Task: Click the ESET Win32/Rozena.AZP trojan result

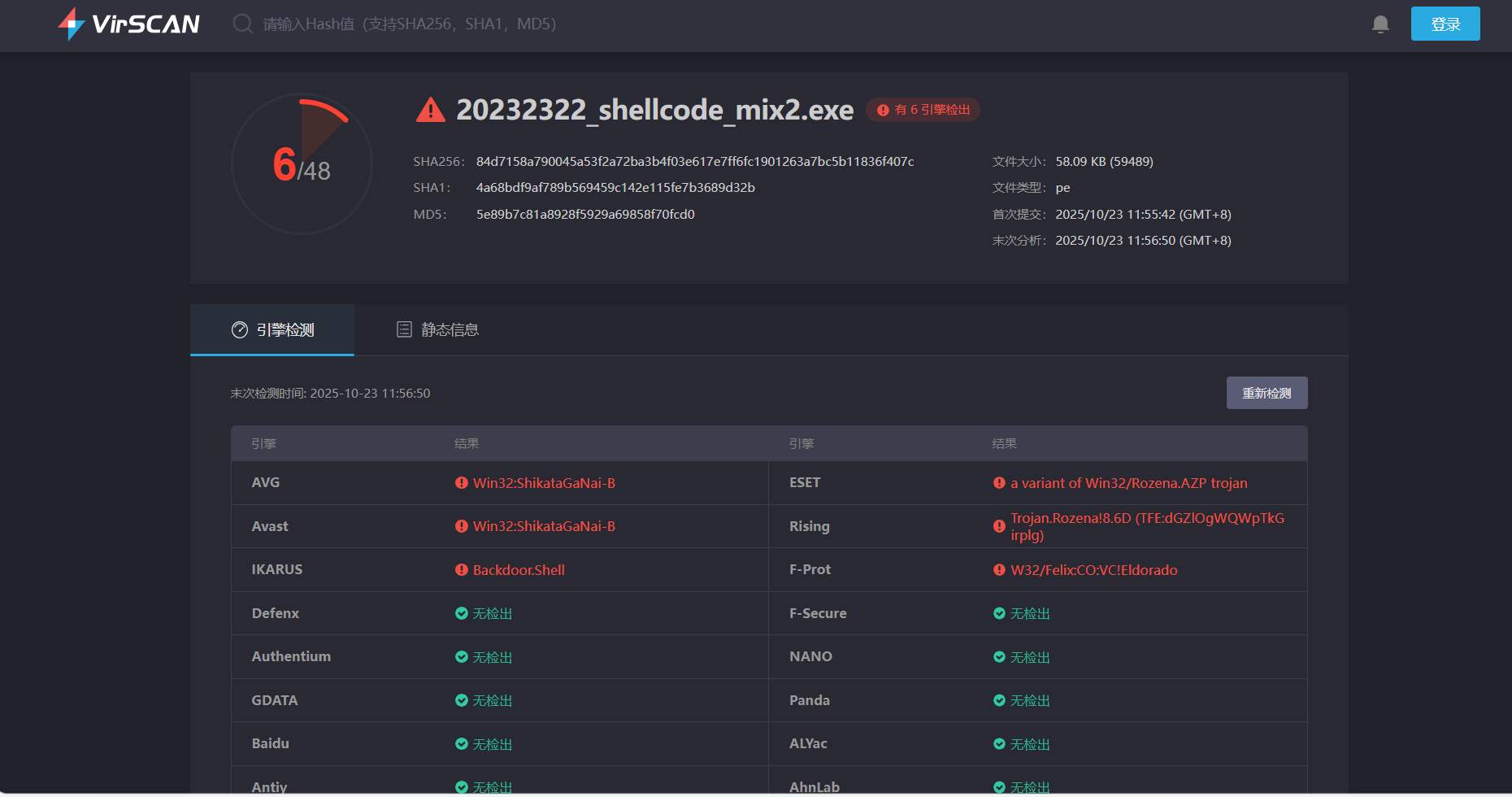Action: click(x=1128, y=483)
